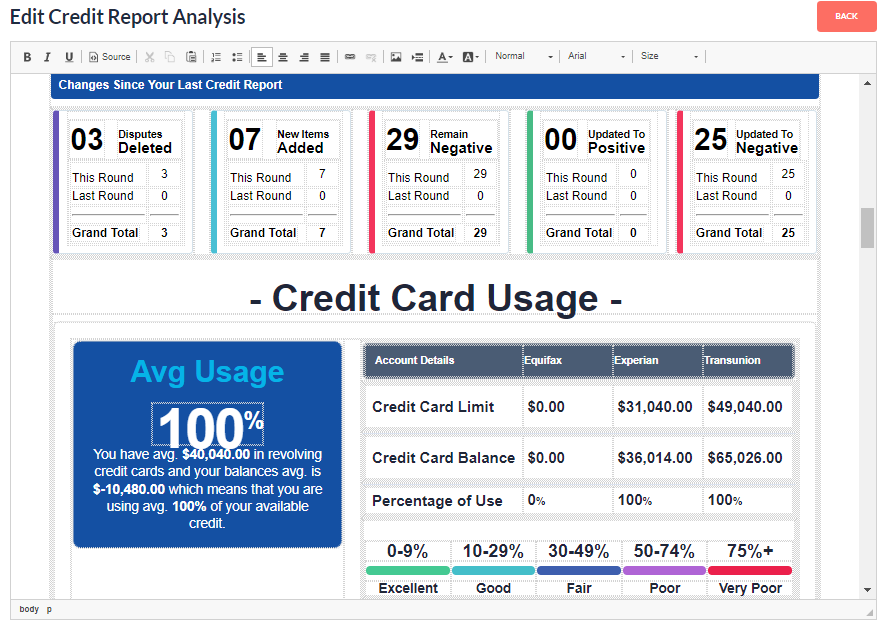This screenshot has width=888, height=626.
Task: Open the background color dropdown
Action: coord(471,57)
